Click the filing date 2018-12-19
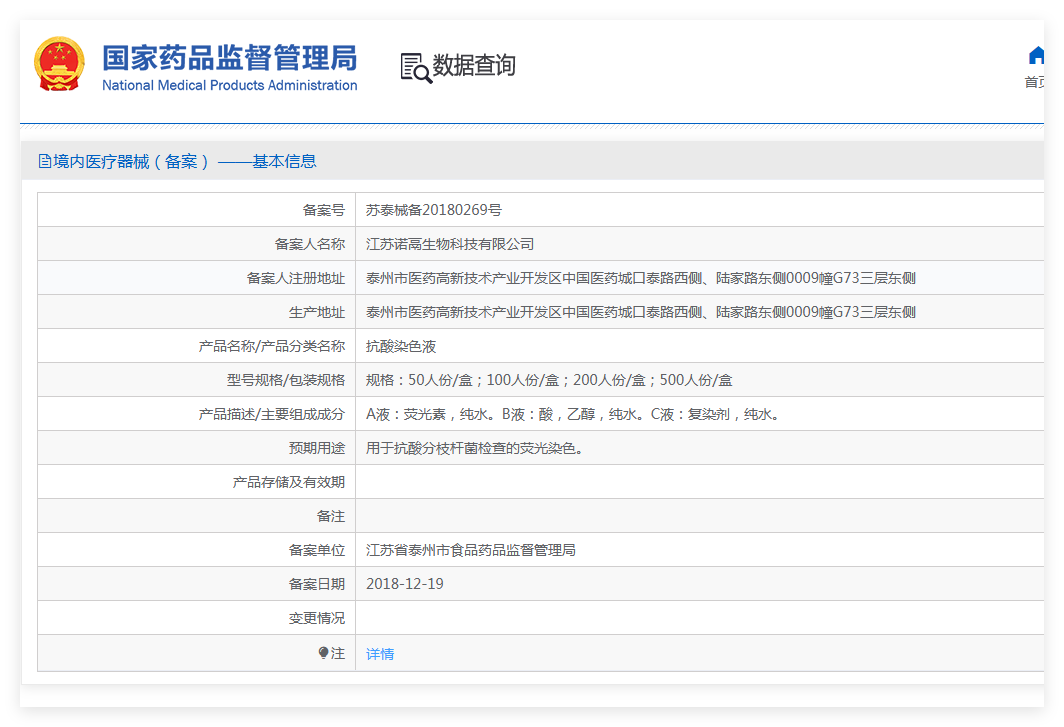The height and width of the screenshot is (727, 1064). pyautogui.click(x=405, y=584)
